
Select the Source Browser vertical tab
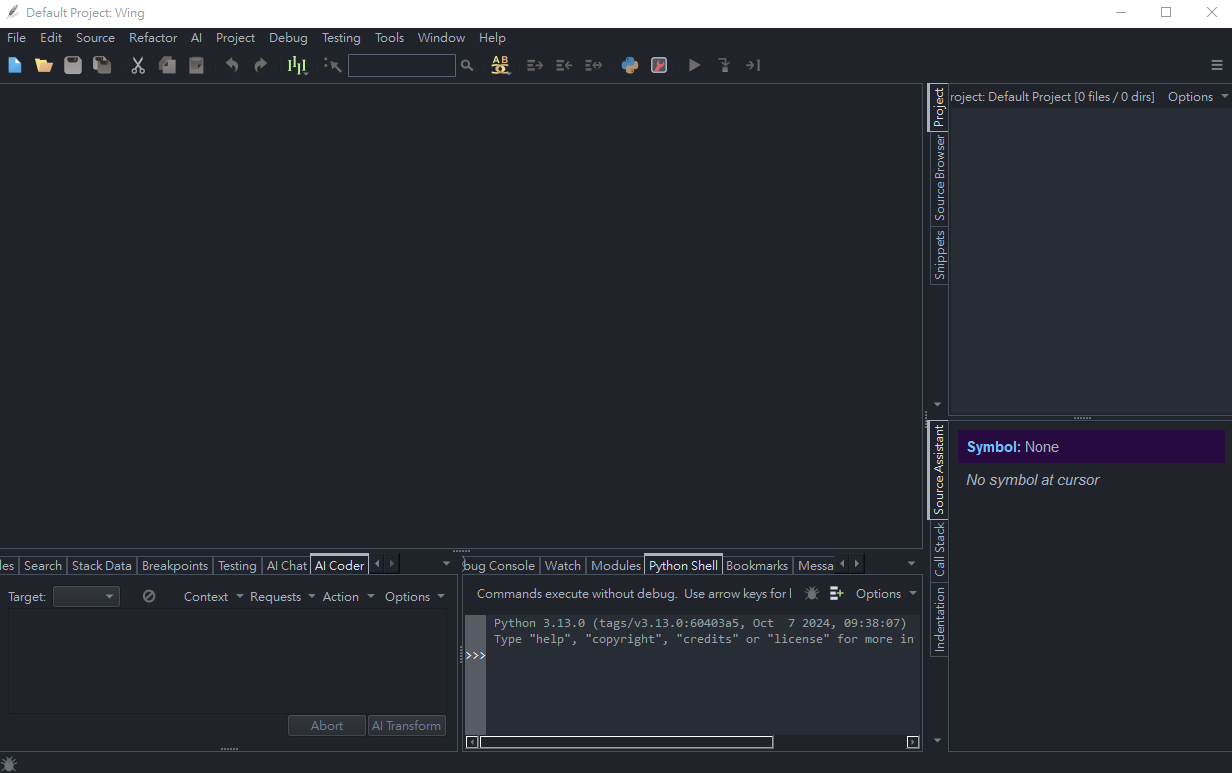pyautogui.click(x=939, y=177)
